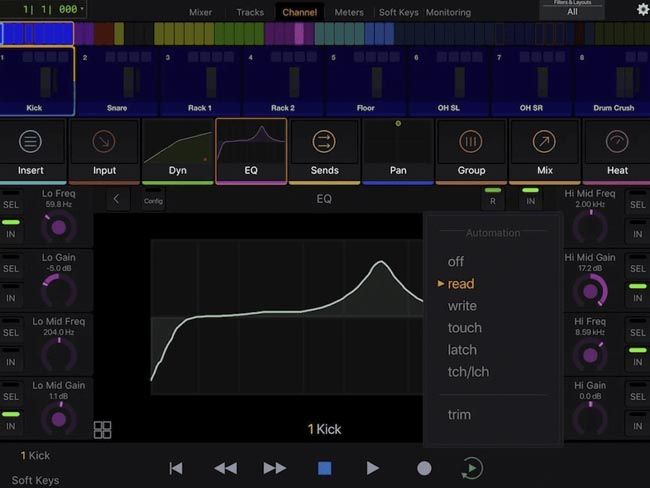Switch to the Monitoring tab
Screen dimensions: 650x488
[x=448, y=12]
